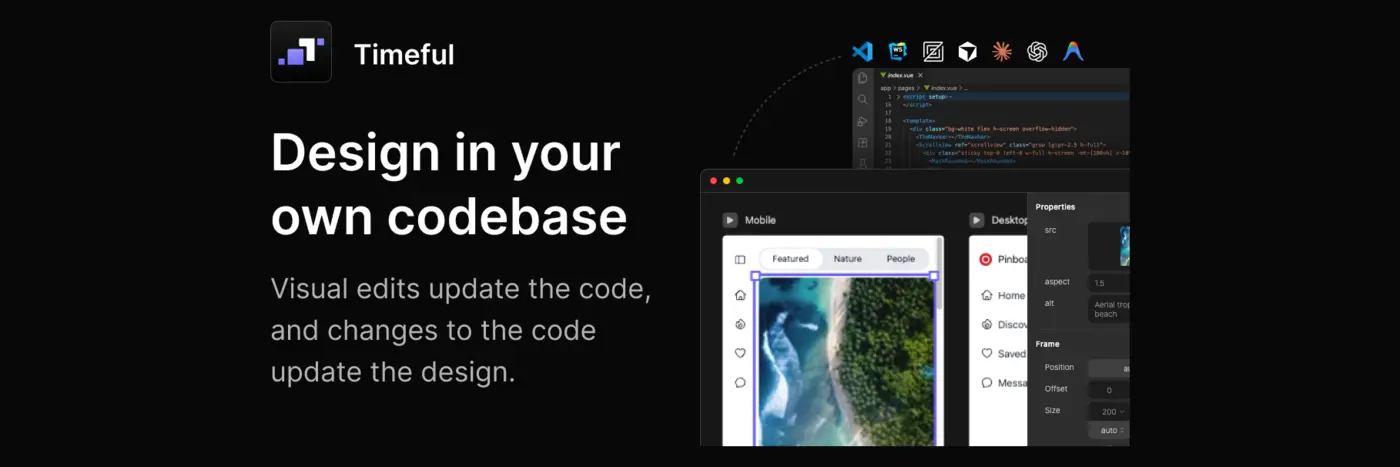Click the Frame section heading

(x=1047, y=344)
